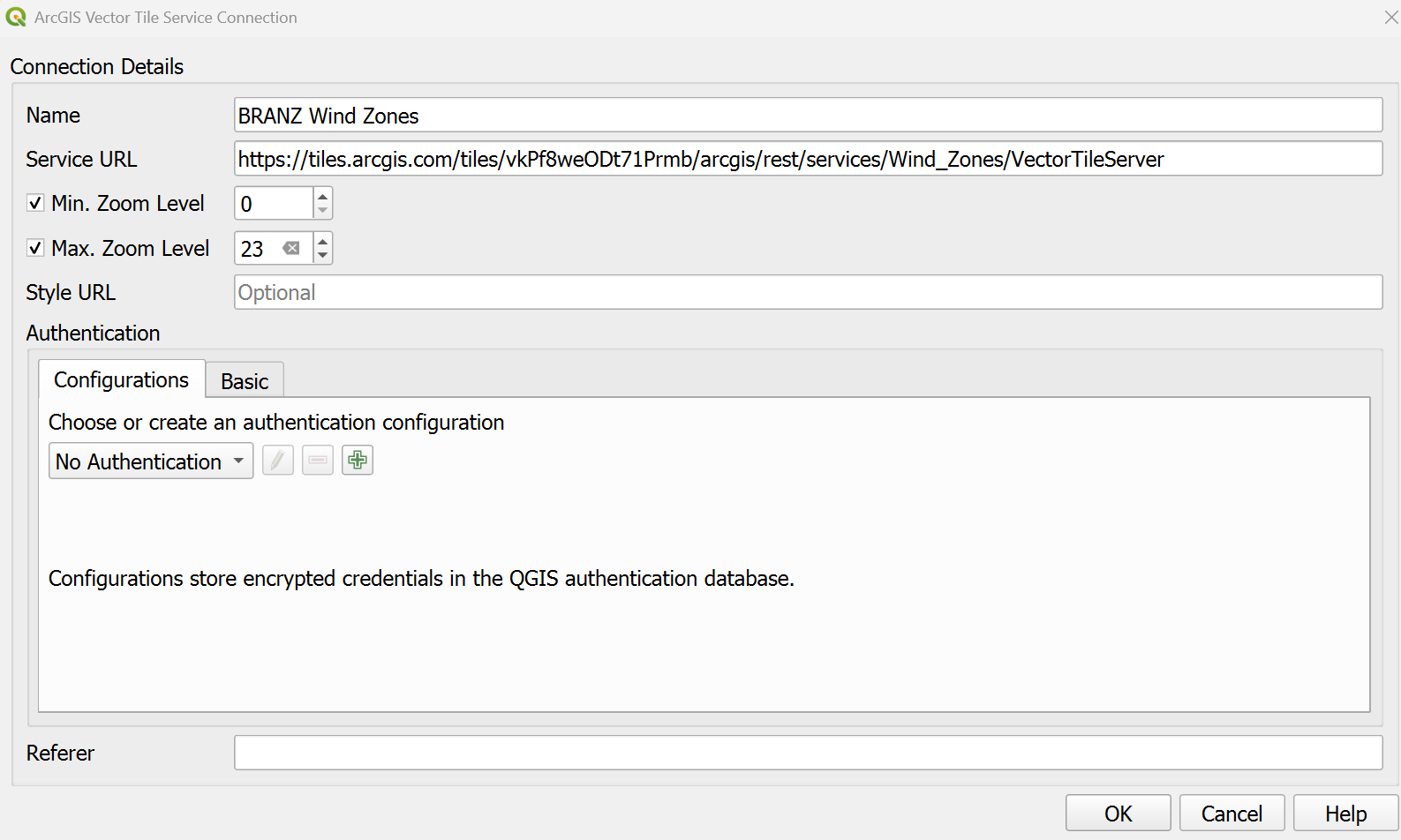Uncheck the Min. Zoom Level checkbox

coord(35,204)
